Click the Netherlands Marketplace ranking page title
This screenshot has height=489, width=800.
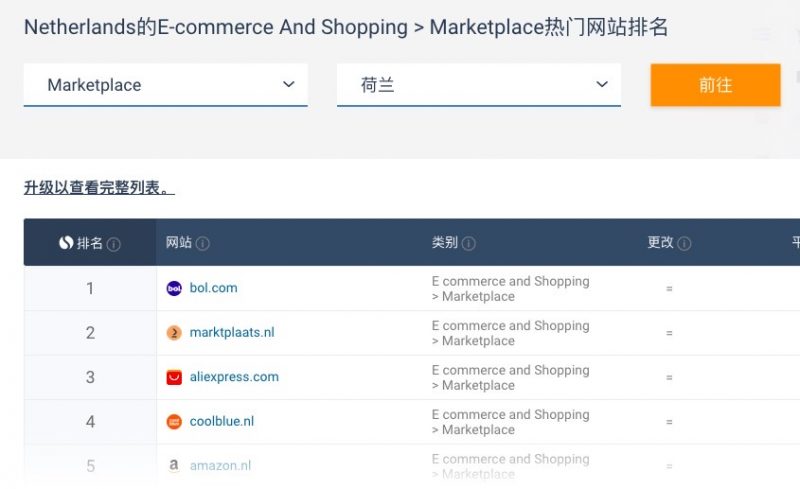tap(346, 27)
